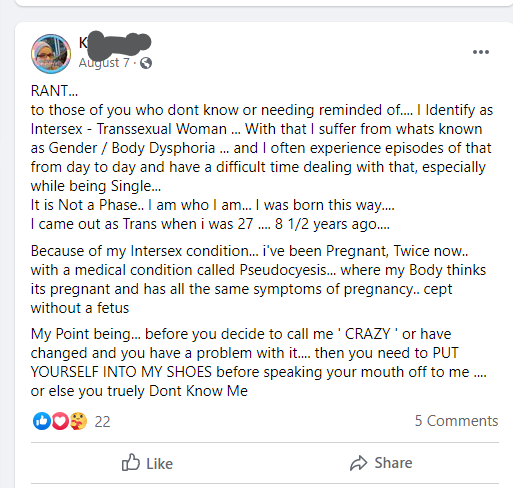Click the word Pseudocyesis in the post
Viewport: 513px width, 488px height.
tap(288, 270)
